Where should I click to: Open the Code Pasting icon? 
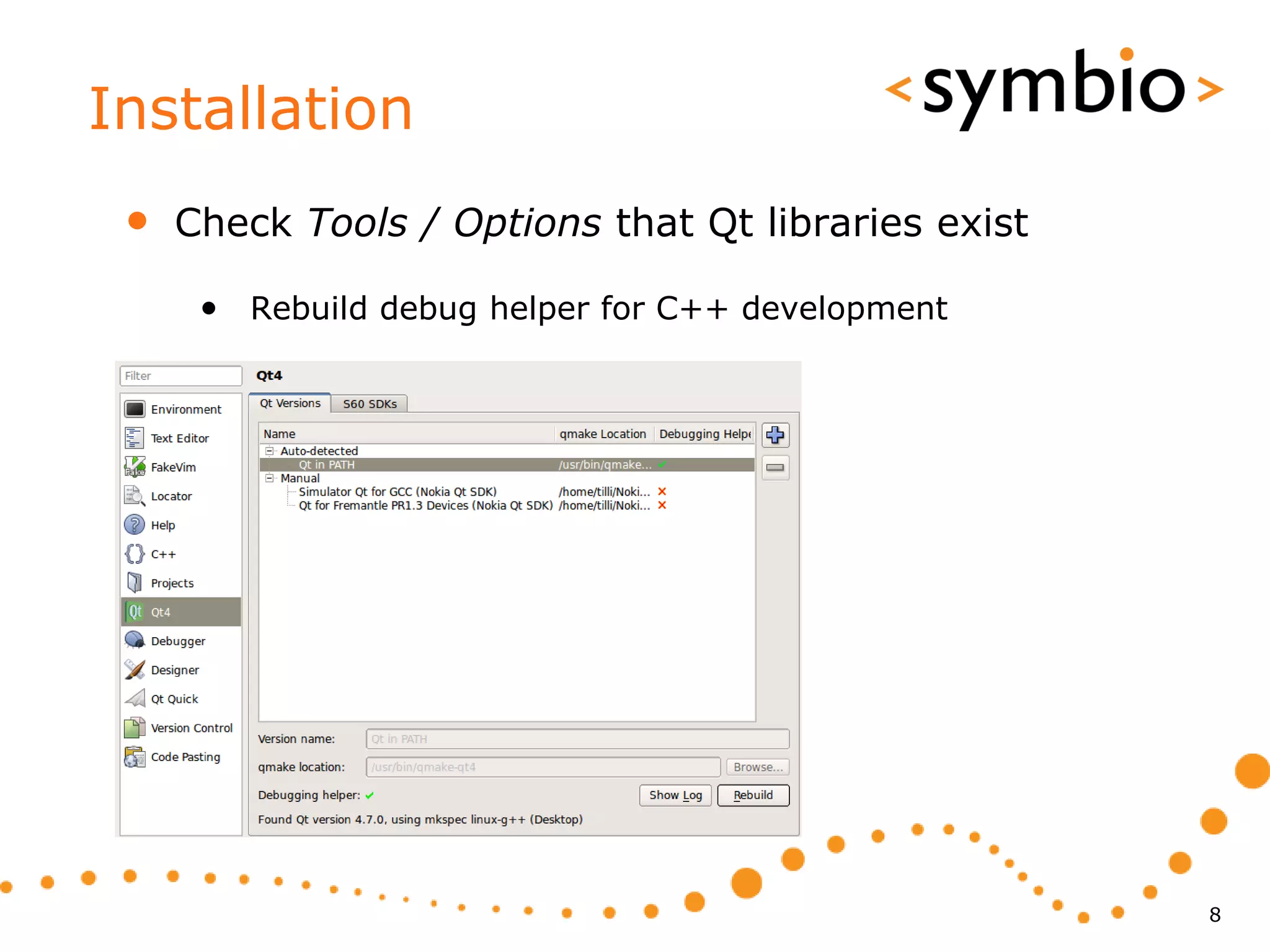pyautogui.click(x=135, y=757)
